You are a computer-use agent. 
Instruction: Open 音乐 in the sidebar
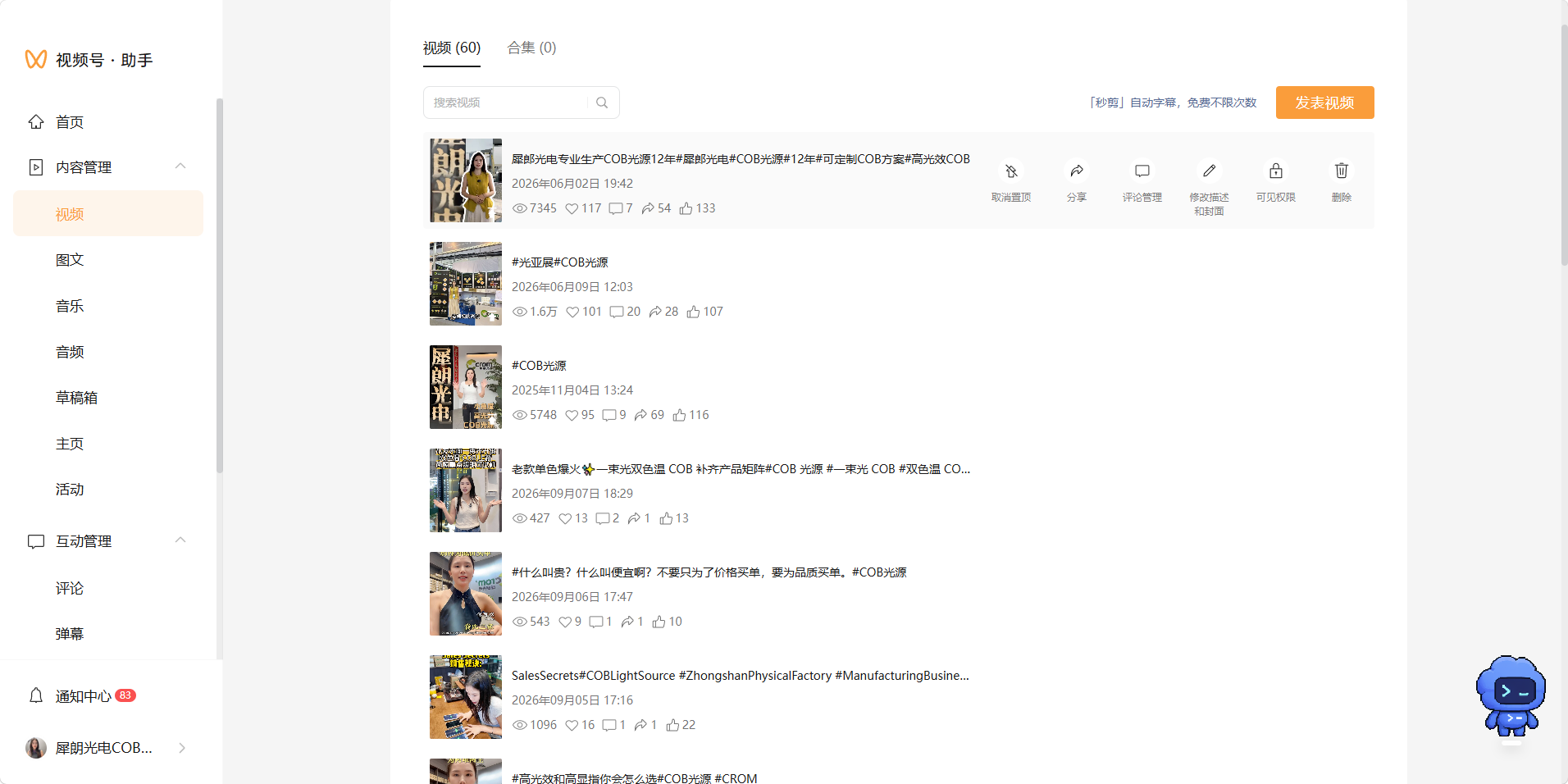(70, 306)
